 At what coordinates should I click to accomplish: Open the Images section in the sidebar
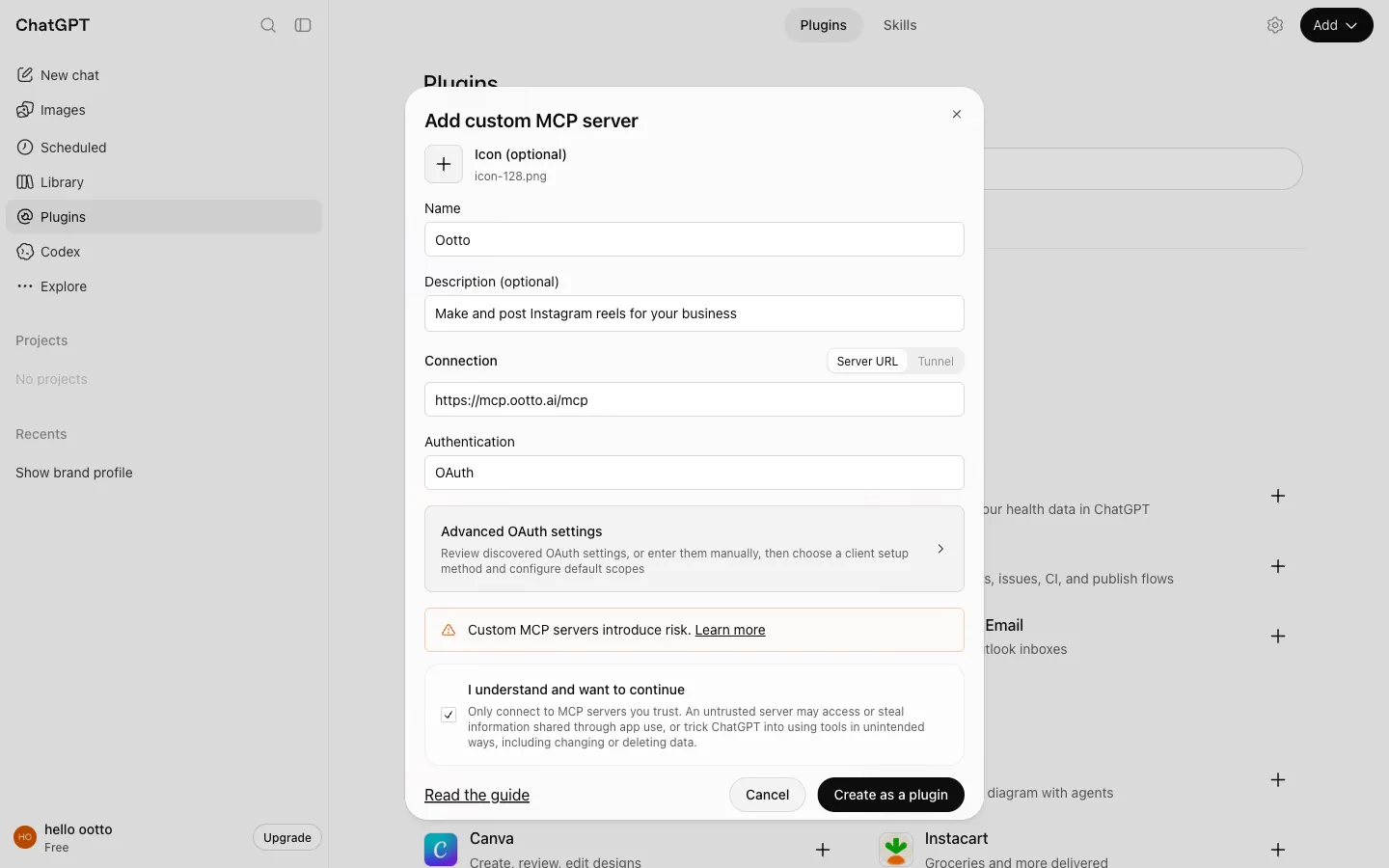164,110
